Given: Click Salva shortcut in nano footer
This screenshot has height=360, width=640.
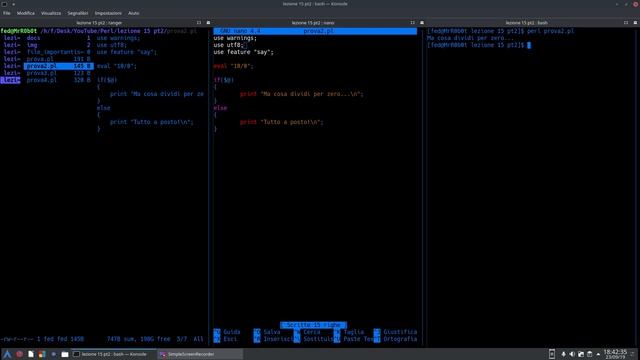Looking at the screenshot, I should pos(267,332).
